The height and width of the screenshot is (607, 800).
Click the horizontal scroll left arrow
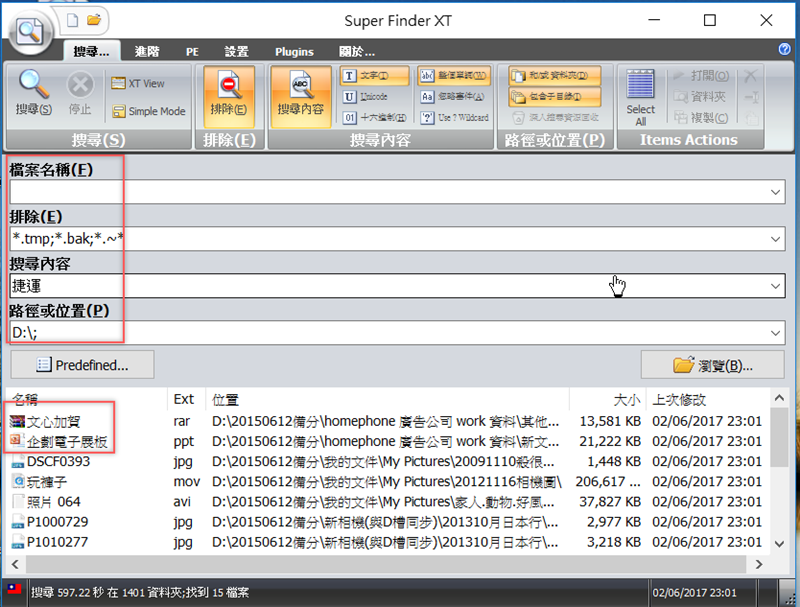tap(15, 564)
